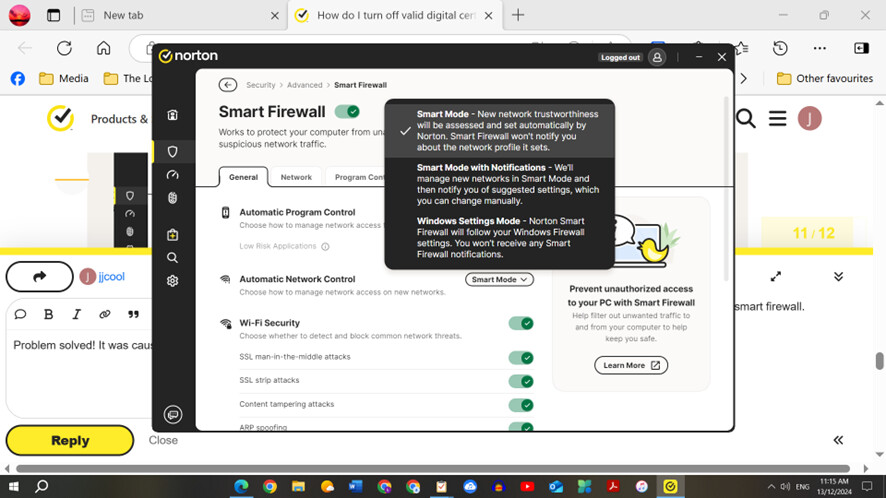Disable SSL man-in-the-middle attacks protection

(x=520, y=357)
